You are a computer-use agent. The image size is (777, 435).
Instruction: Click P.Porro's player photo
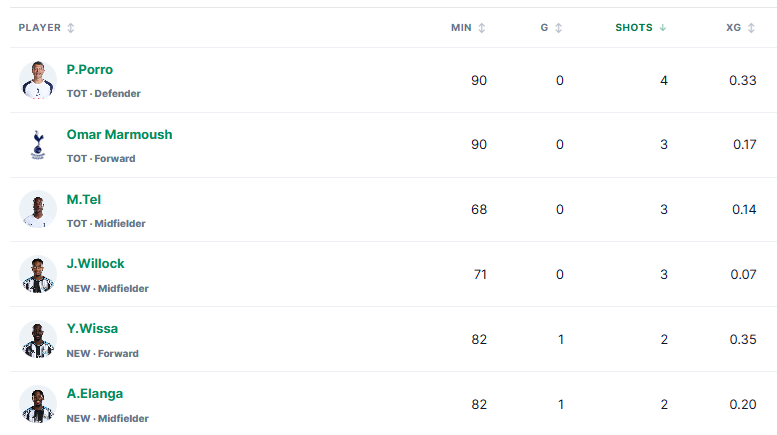(x=38, y=80)
